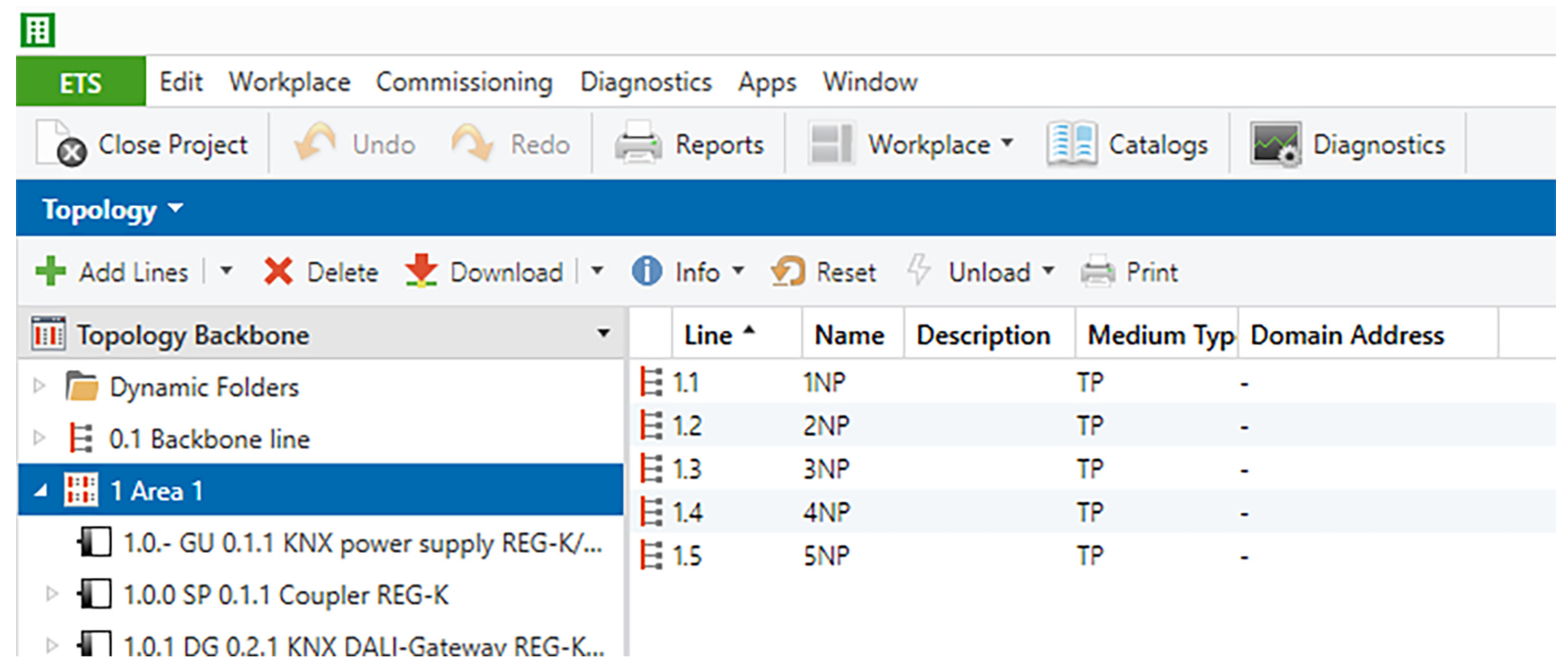Open the Catalogs book icon
The height and width of the screenshot is (670, 1568).
pos(1071,144)
